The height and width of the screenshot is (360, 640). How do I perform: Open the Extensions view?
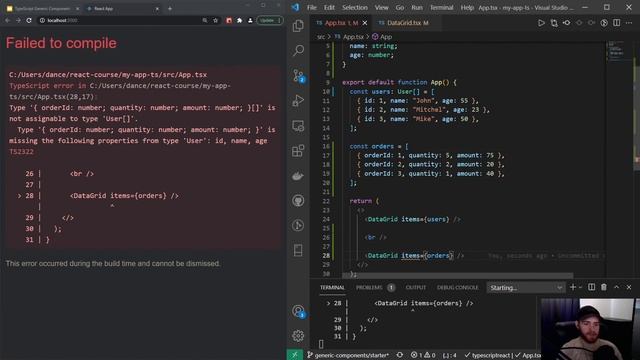pyautogui.click(x=298, y=151)
